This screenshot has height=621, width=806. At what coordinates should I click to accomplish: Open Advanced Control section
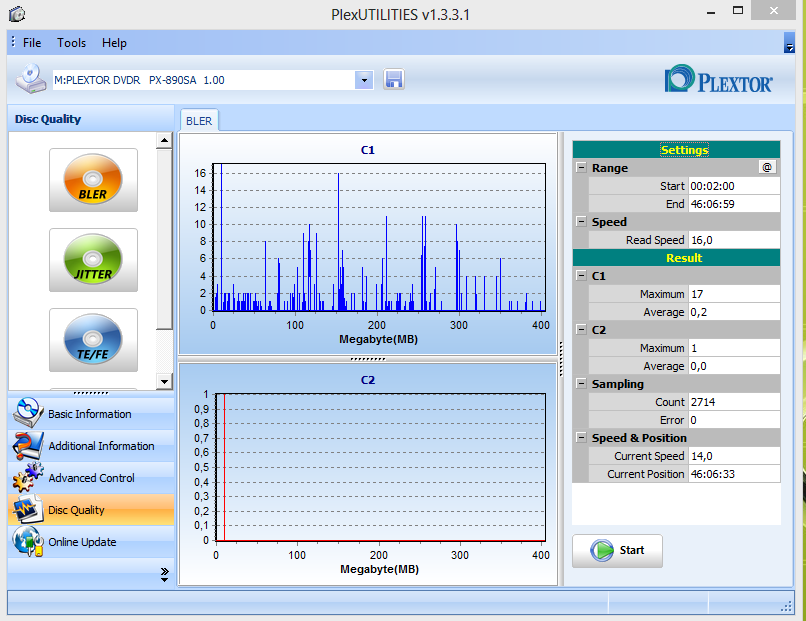(91, 478)
